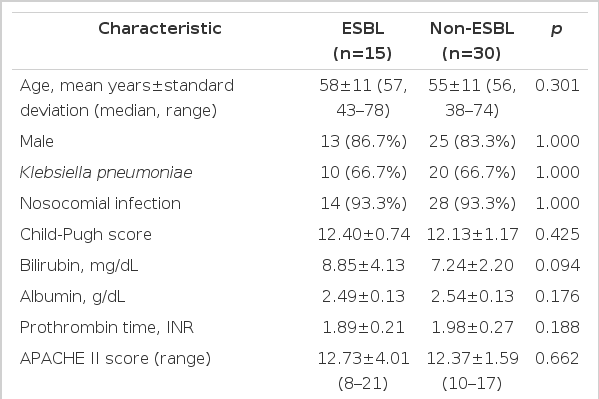The image size is (599, 399).
Task: Select the Non-ESBL (n=30) column header
Action: point(472,41)
